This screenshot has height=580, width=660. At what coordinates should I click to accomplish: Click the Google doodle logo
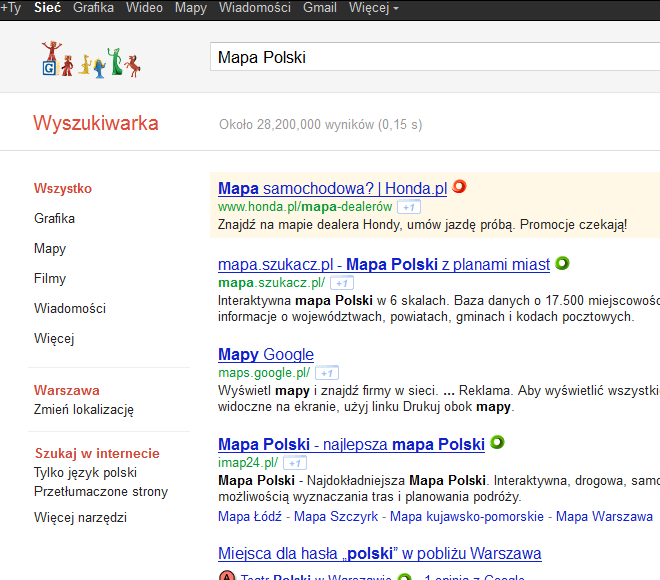click(x=91, y=59)
